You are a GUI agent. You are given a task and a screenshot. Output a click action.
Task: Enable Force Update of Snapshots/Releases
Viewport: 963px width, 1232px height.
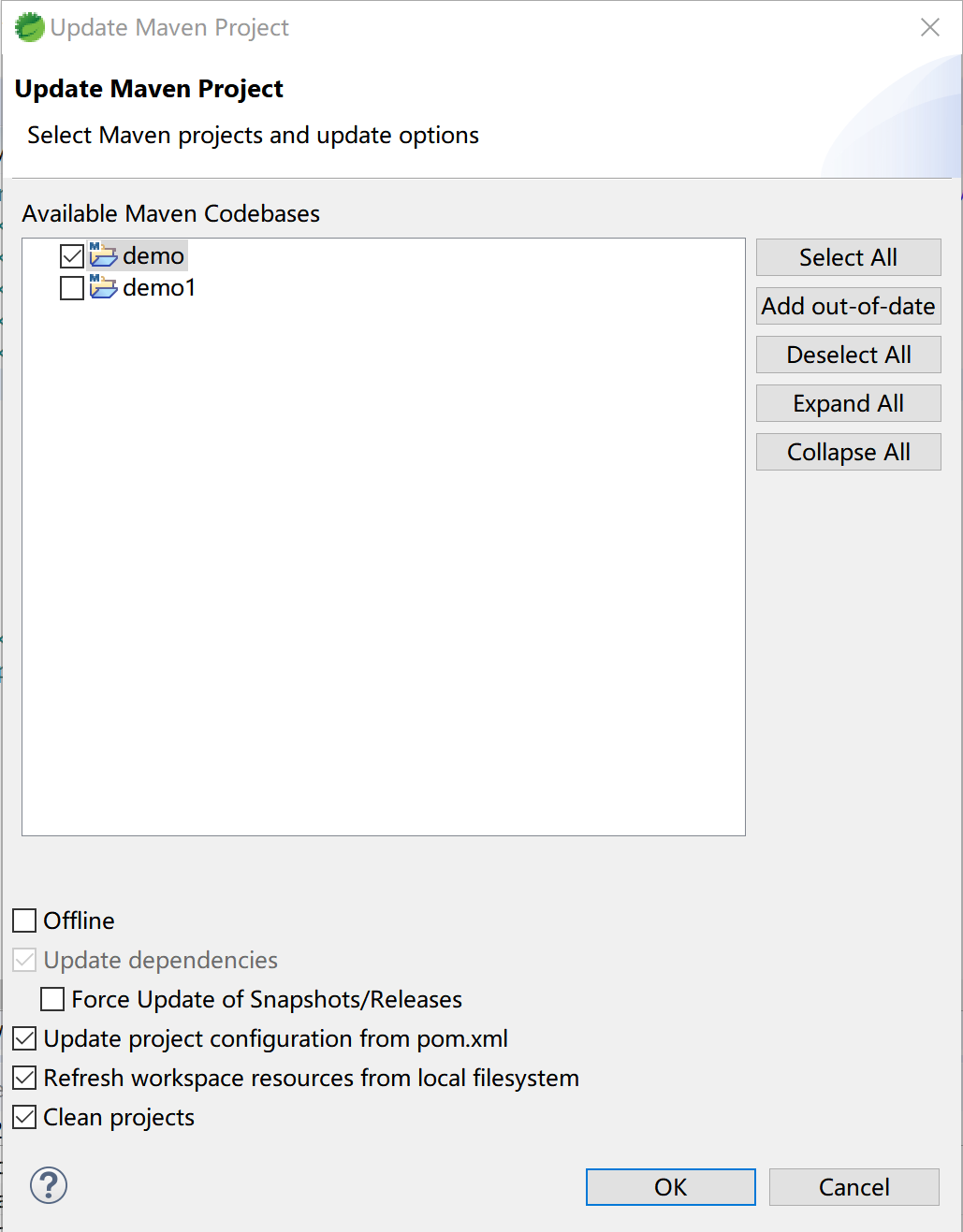[52, 999]
